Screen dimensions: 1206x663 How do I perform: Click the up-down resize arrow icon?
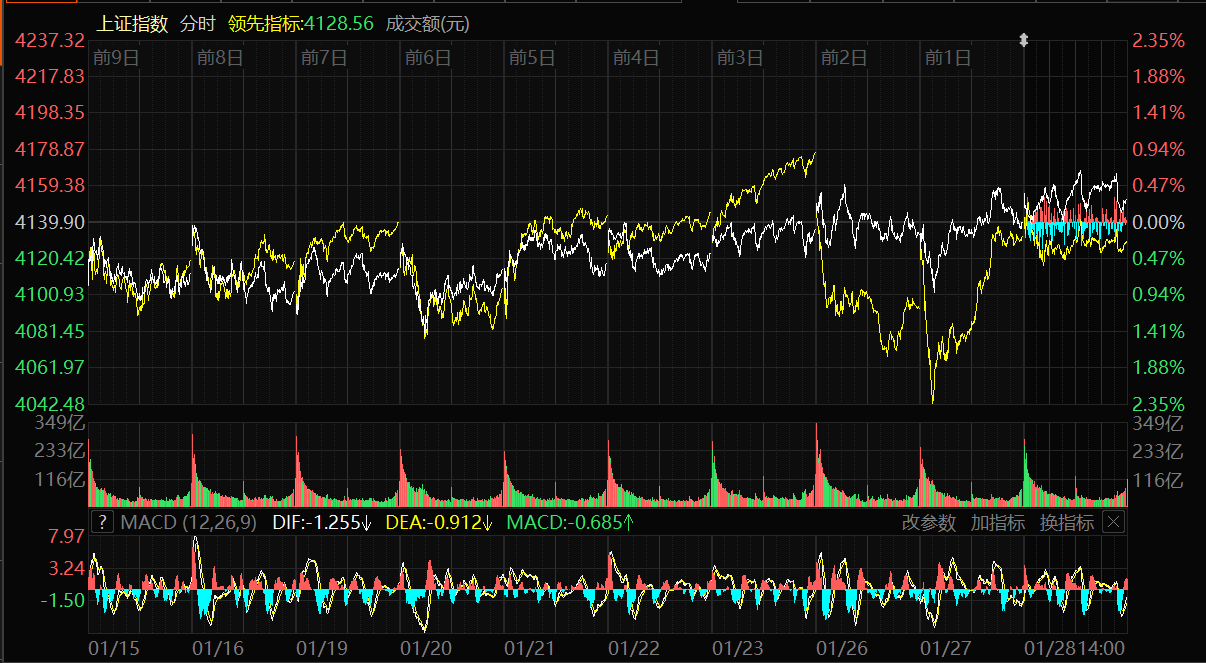pos(1023,40)
